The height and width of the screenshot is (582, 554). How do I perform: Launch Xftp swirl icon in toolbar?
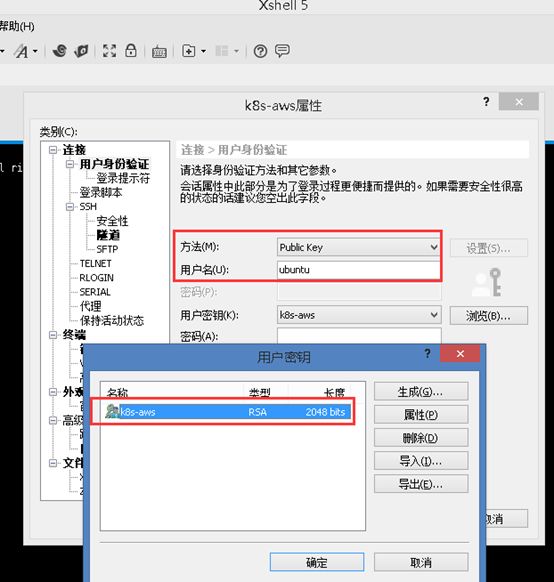pyautogui.click(x=59, y=51)
